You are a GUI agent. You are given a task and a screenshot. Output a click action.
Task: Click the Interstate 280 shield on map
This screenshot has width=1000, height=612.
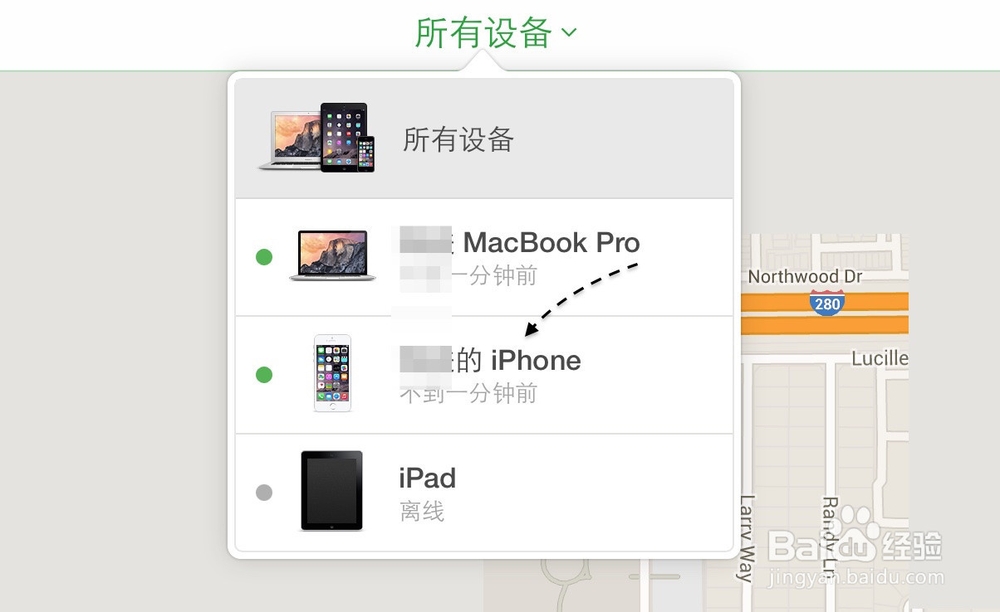827,302
